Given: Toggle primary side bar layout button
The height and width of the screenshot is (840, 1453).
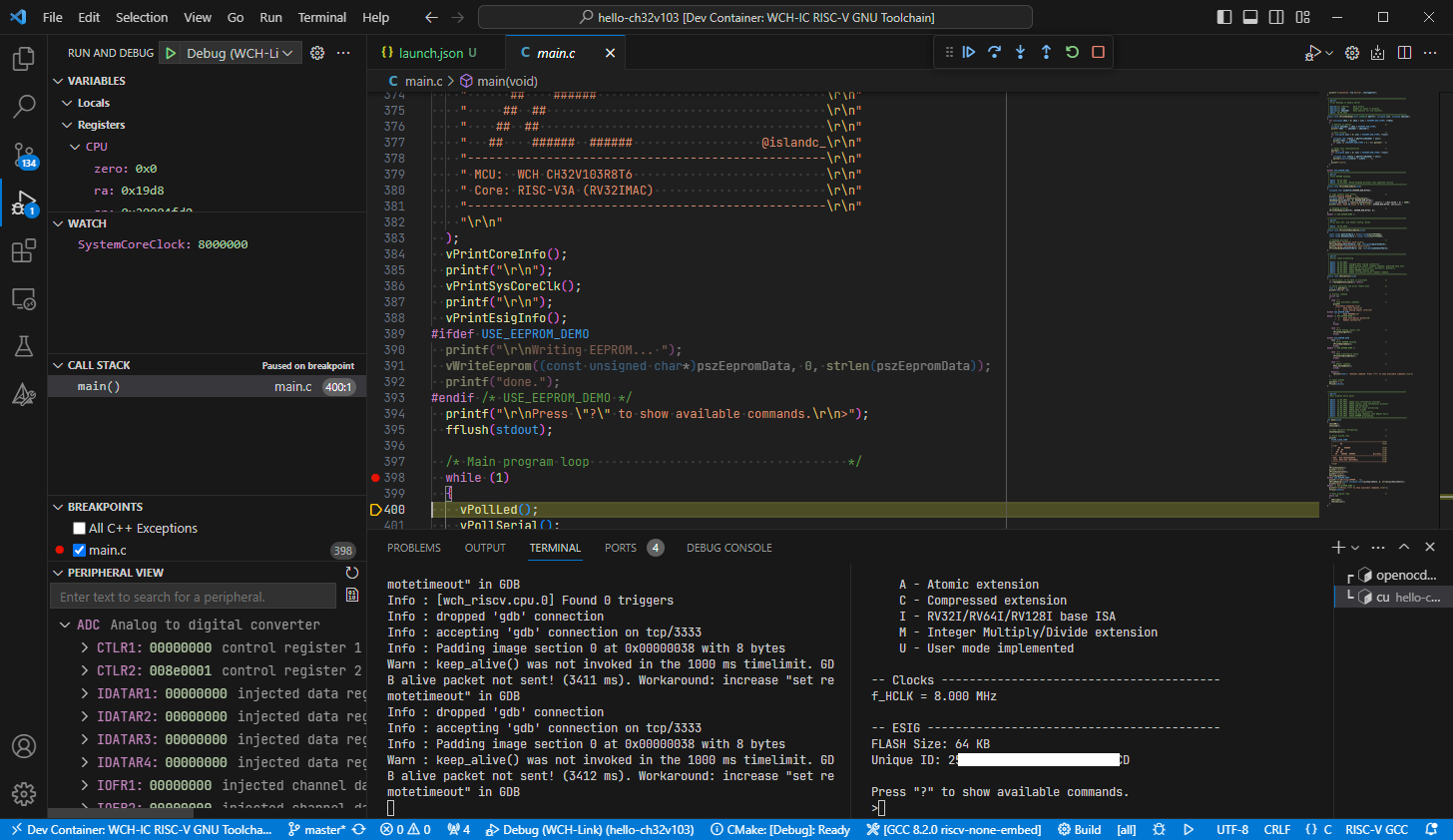Looking at the screenshot, I should [1224, 17].
